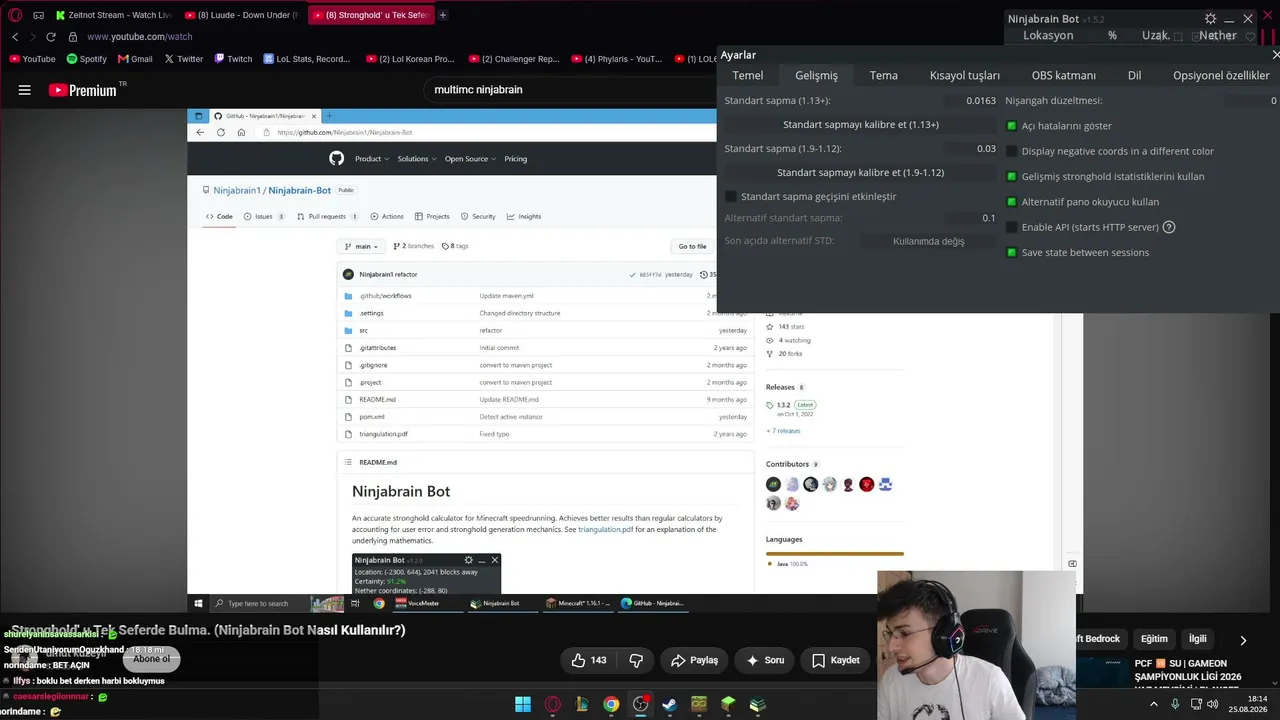
Task: Select the Eğitim category chip
Action: pyautogui.click(x=1154, y=639)
